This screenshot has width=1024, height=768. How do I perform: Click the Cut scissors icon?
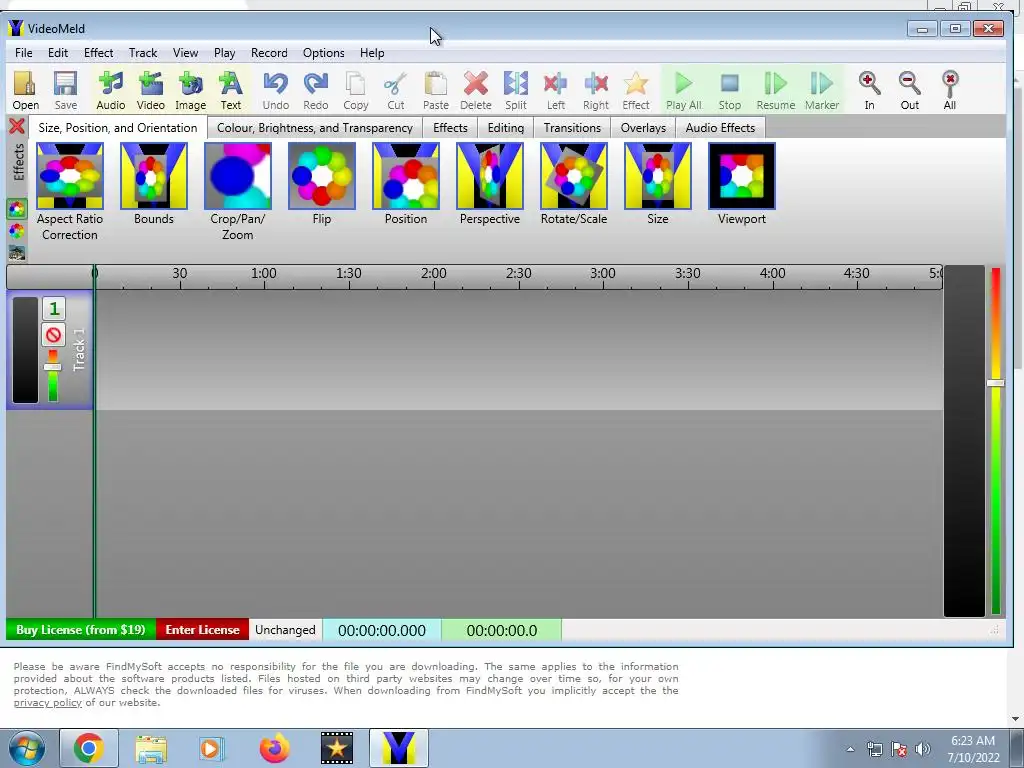click(395, 90)
